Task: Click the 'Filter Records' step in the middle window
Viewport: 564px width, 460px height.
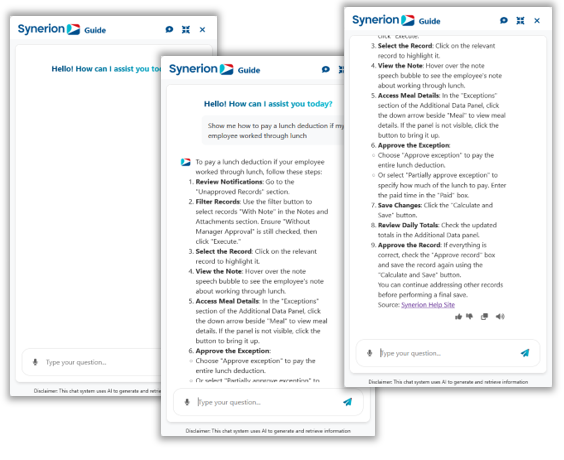Action: pos(258,222)
